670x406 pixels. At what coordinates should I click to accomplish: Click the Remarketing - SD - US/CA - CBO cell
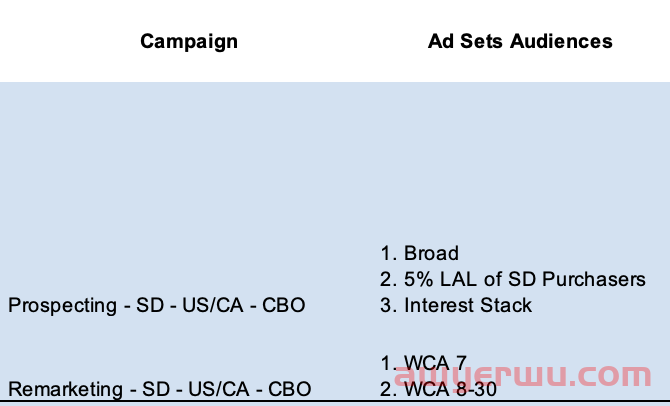click(x=159, y=389)
